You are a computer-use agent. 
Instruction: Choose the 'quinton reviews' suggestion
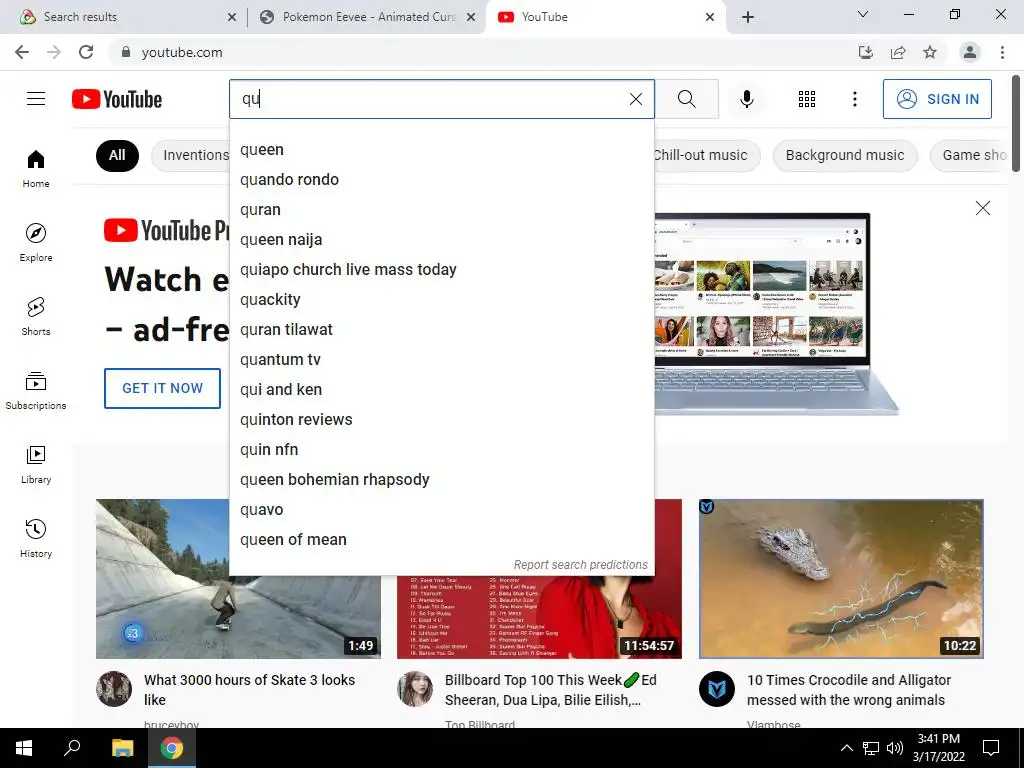[441, 420]
